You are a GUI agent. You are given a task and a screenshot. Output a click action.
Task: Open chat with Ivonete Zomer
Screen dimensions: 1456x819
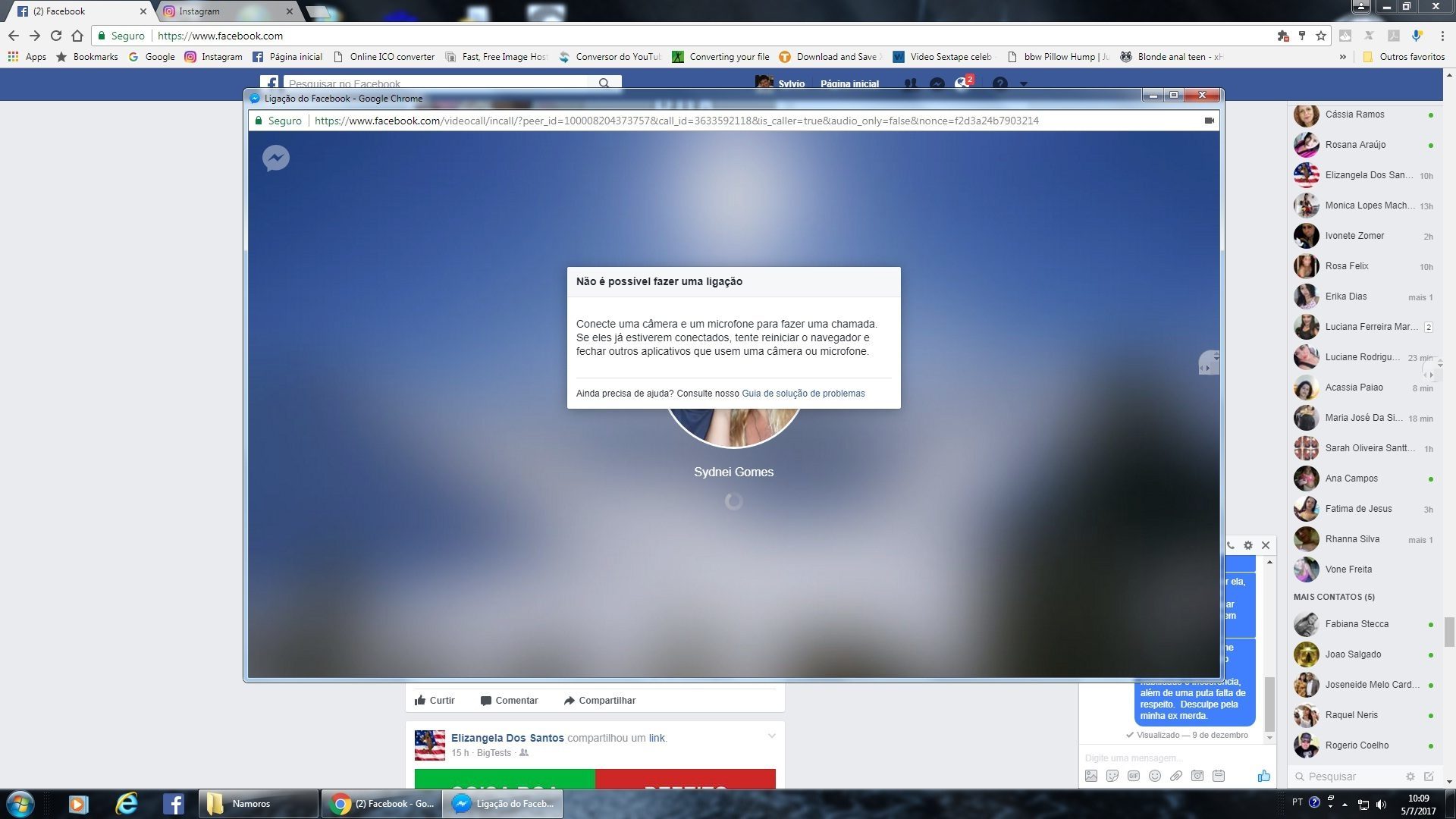1364,236
